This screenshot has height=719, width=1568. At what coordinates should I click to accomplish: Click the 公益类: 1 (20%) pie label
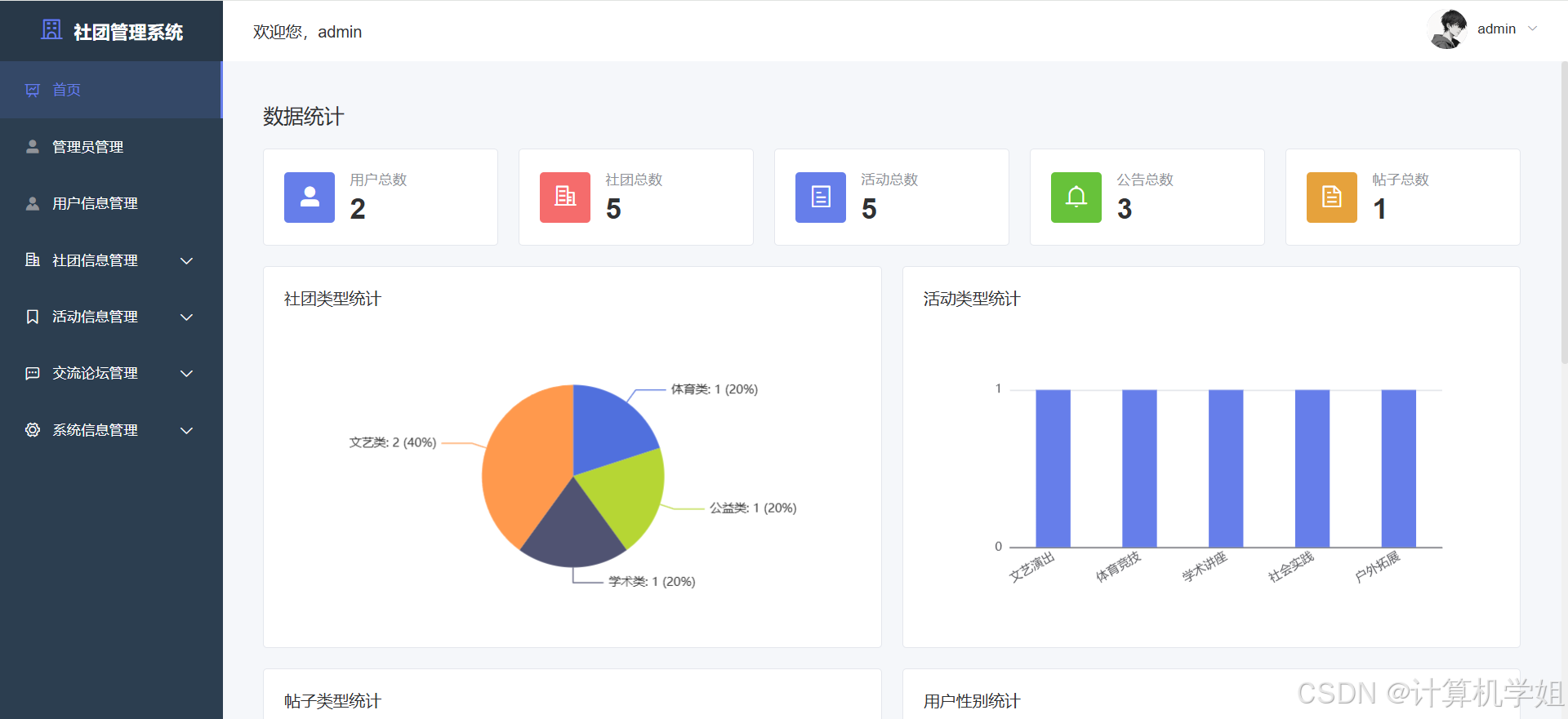click(753, 508)
